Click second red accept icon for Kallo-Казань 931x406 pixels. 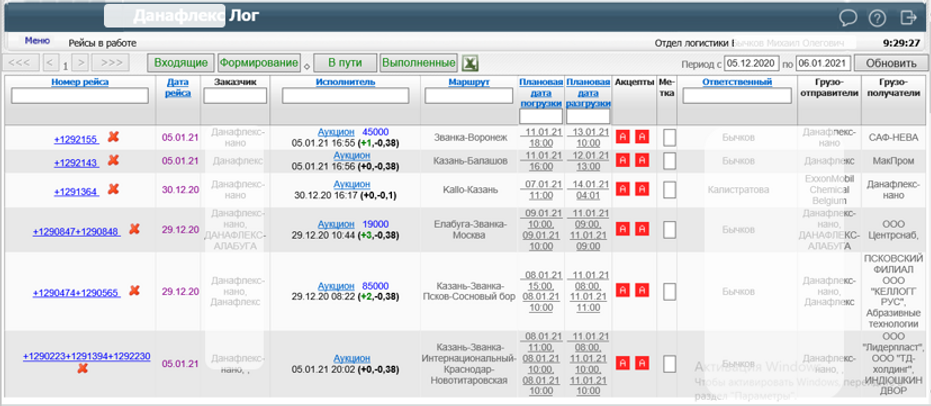pyautogui.click(x=642, y=189)
